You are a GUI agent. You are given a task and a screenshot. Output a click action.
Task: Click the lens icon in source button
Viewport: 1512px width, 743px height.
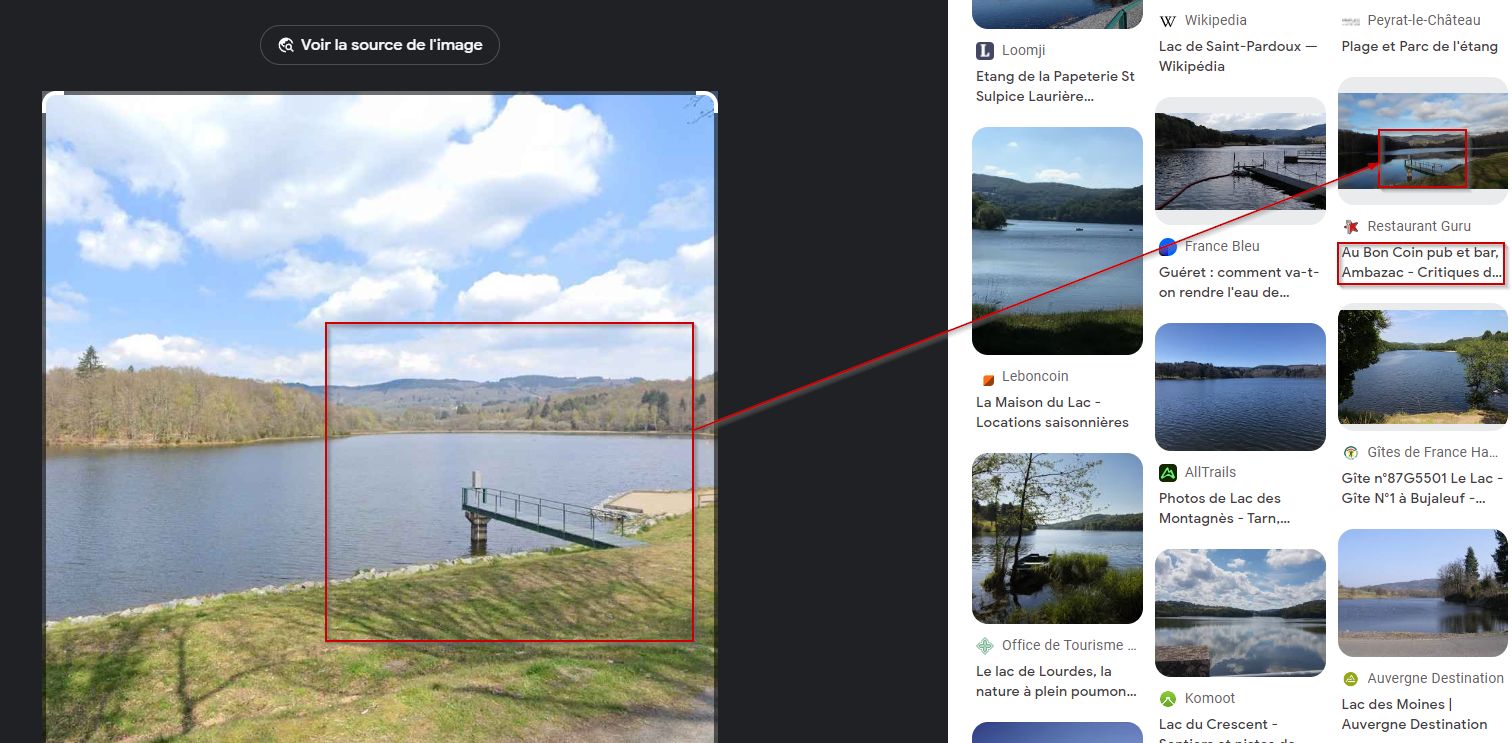click(286, 45)
